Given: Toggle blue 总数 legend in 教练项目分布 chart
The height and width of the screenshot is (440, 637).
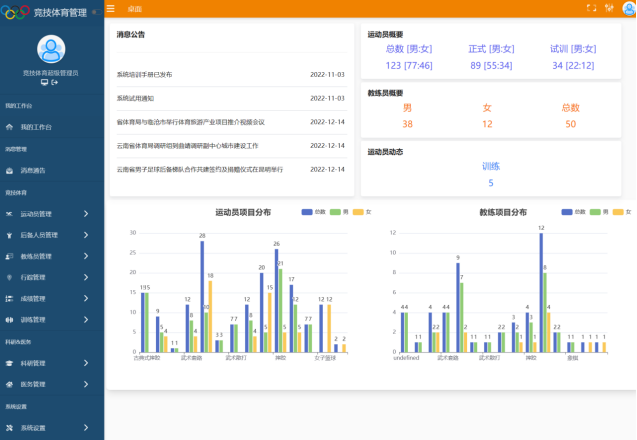Looking at the screenshot, I should (573, 212).
